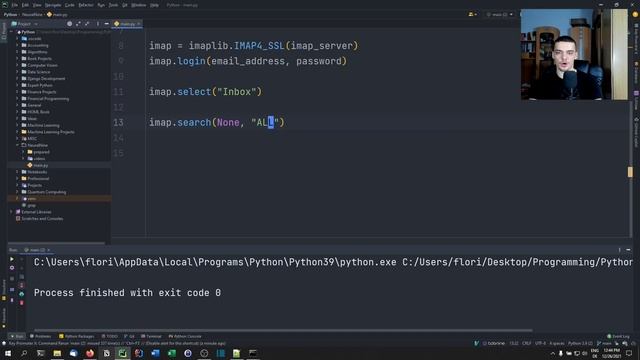Collapse the Python root project node
This screenshot has width=640, height=360.
pos(12,32)
